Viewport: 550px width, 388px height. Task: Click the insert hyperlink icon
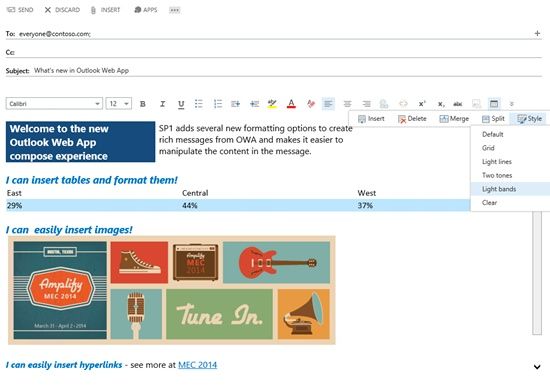(x=384, y=104)
